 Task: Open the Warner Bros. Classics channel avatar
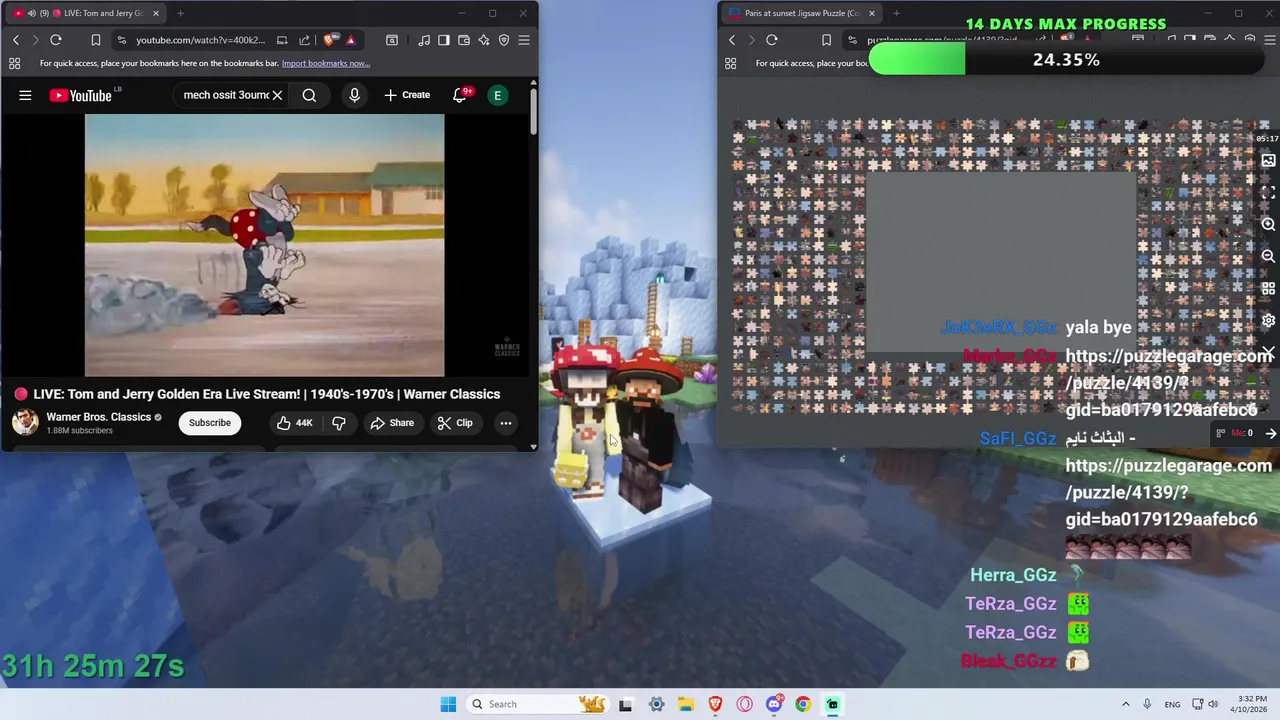[25, 422]
